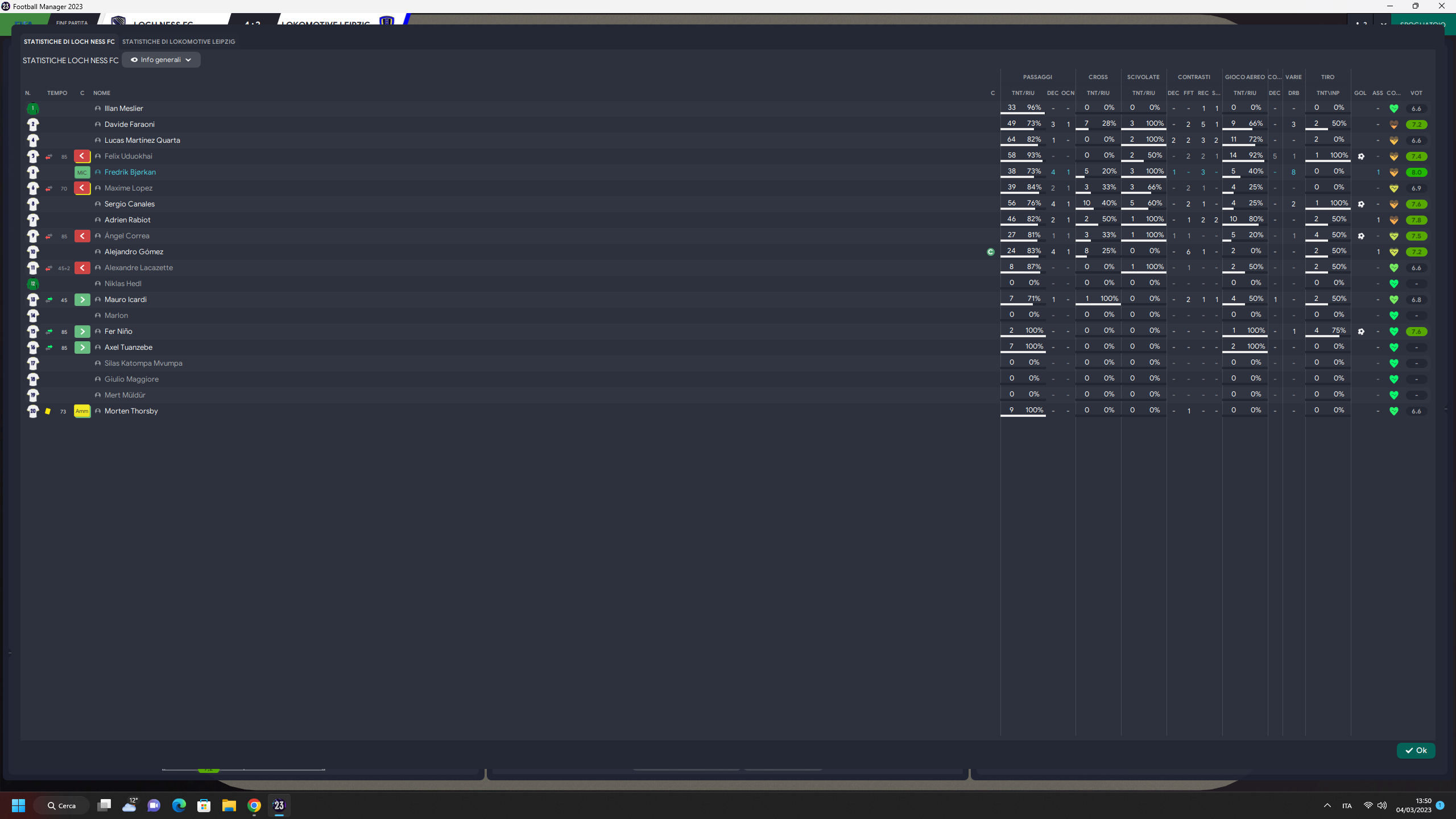Click Sergio Canales' 40% cross completion value
This screenshot has height=819, width=1456.
click(1109, 203)
